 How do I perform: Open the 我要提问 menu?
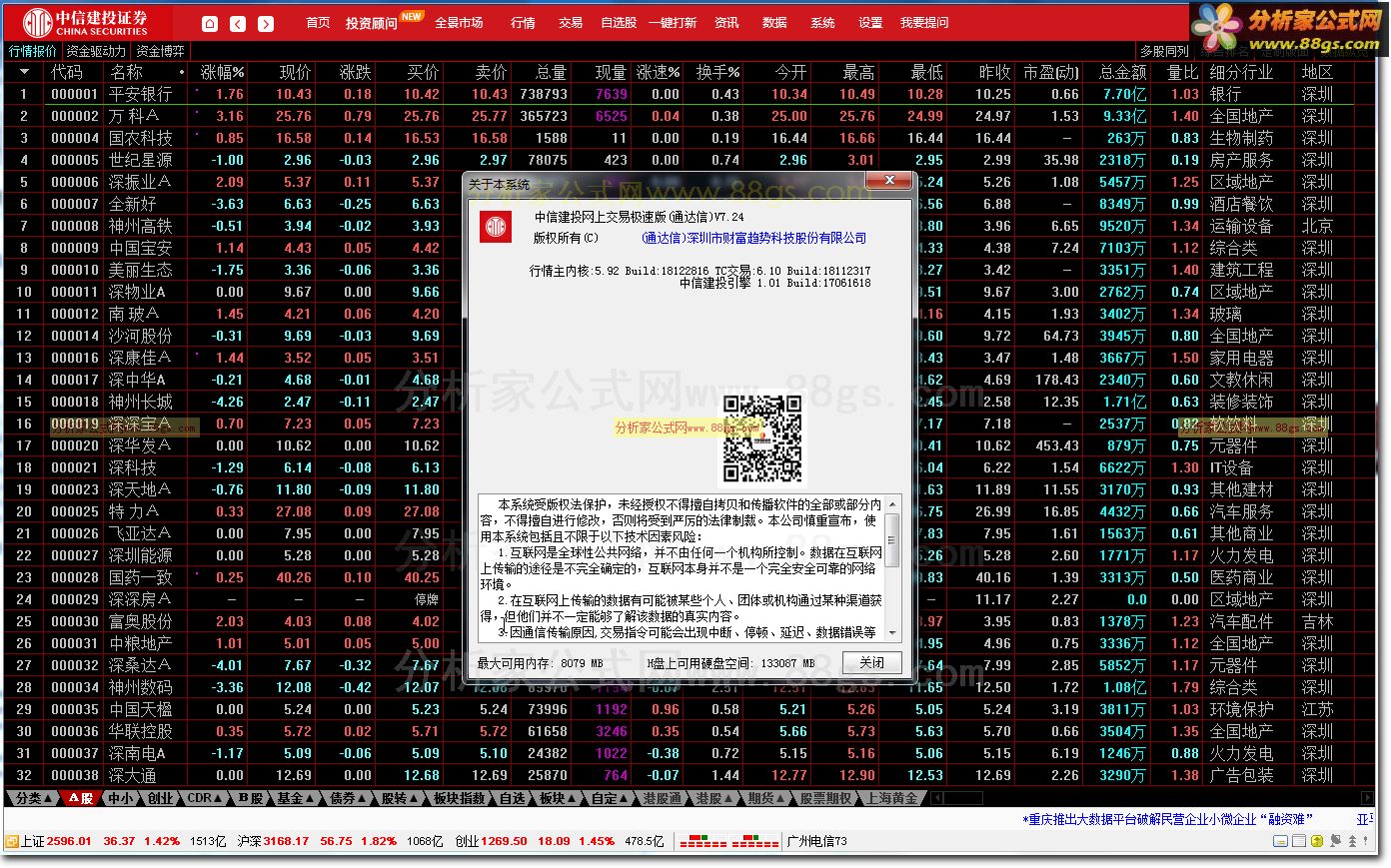[x=924, y=23]
